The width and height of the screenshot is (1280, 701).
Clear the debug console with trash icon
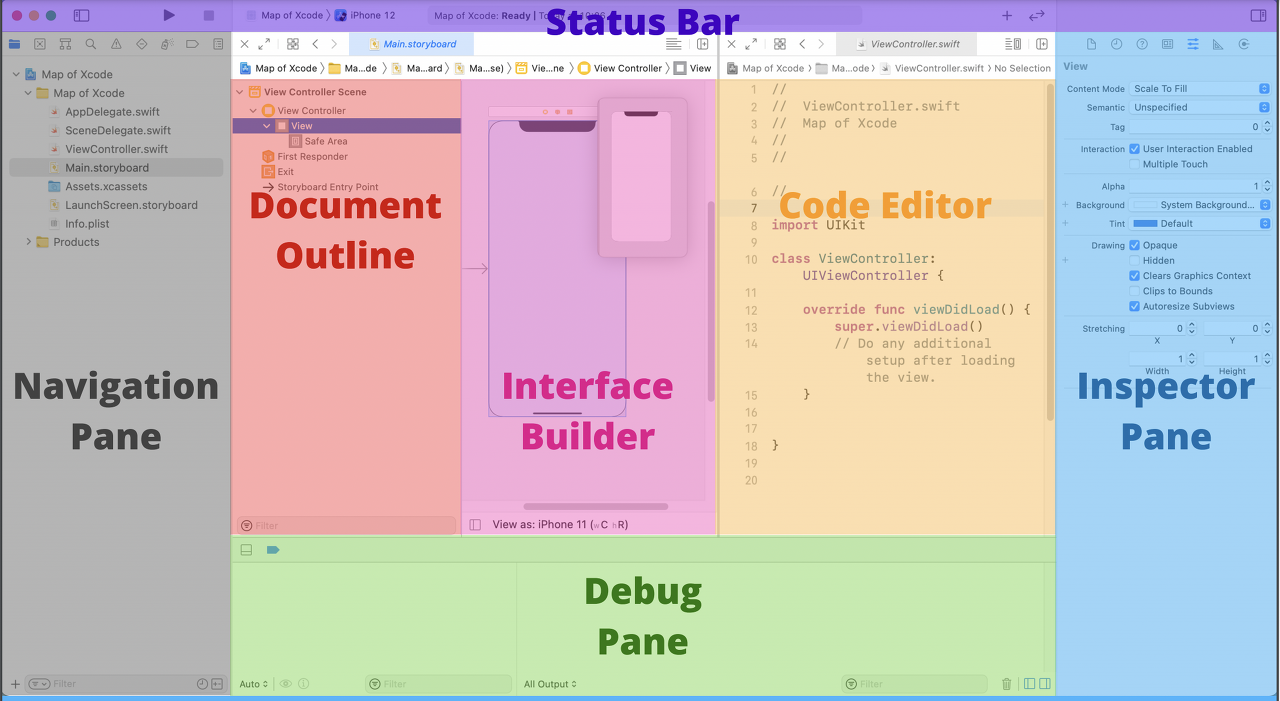(x=1007, y=684)
